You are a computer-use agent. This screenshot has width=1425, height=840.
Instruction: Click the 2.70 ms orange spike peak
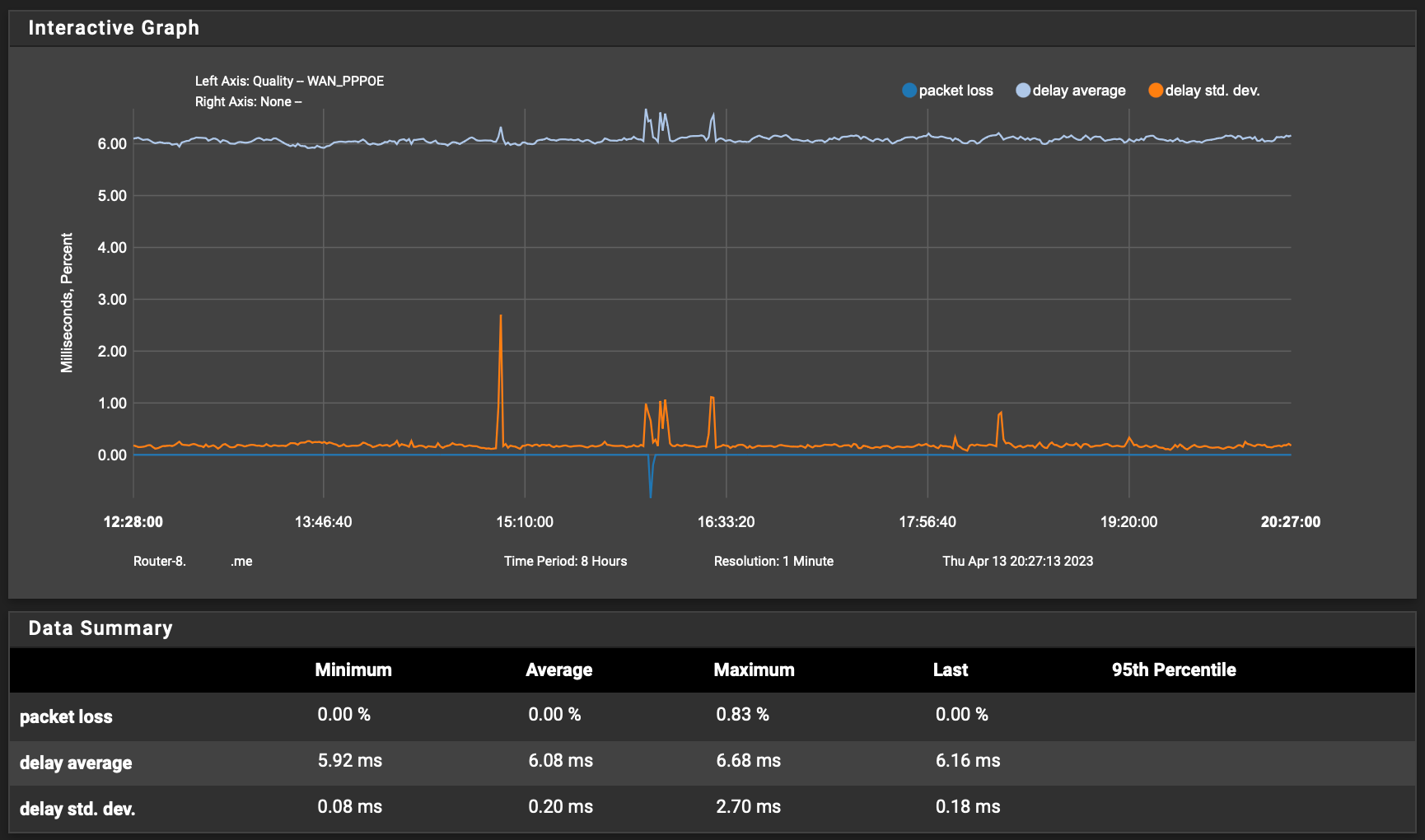pyautogui.click(x=501, y=316)
